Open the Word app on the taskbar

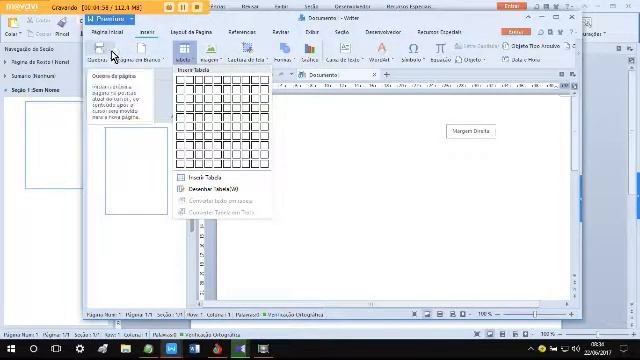coord(194,349)
